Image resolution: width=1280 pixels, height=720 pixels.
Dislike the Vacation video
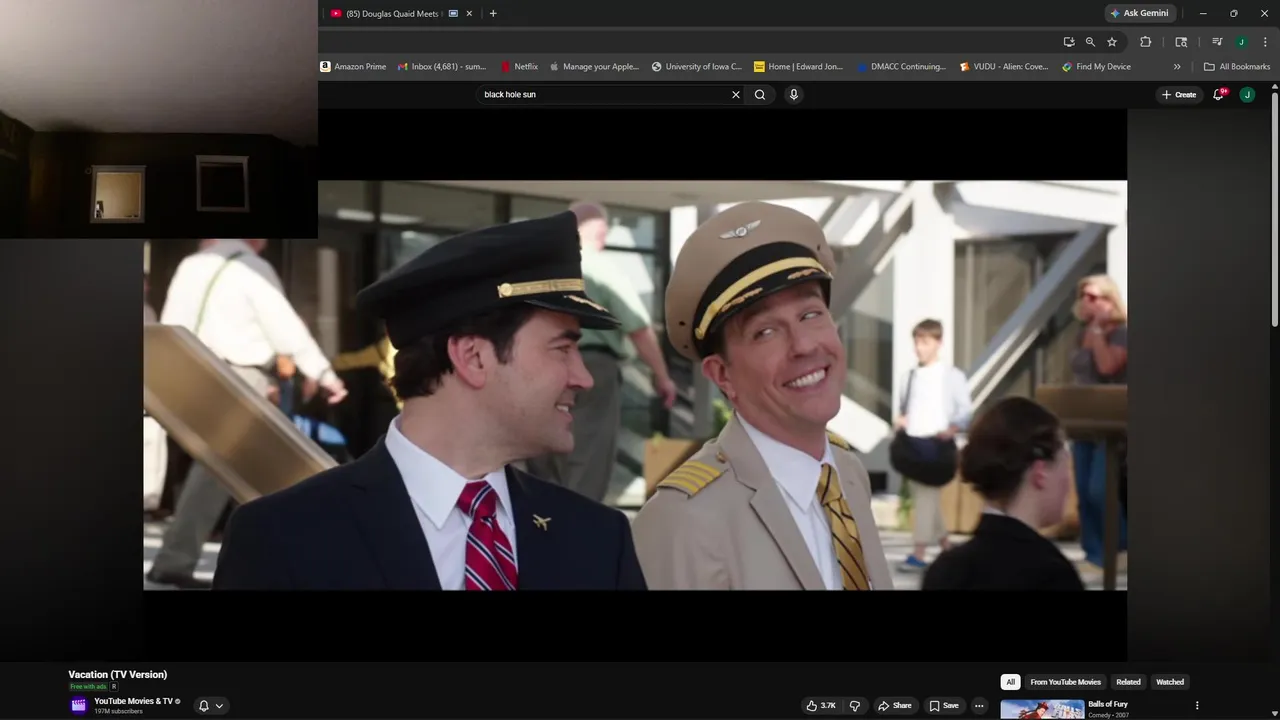855,706
